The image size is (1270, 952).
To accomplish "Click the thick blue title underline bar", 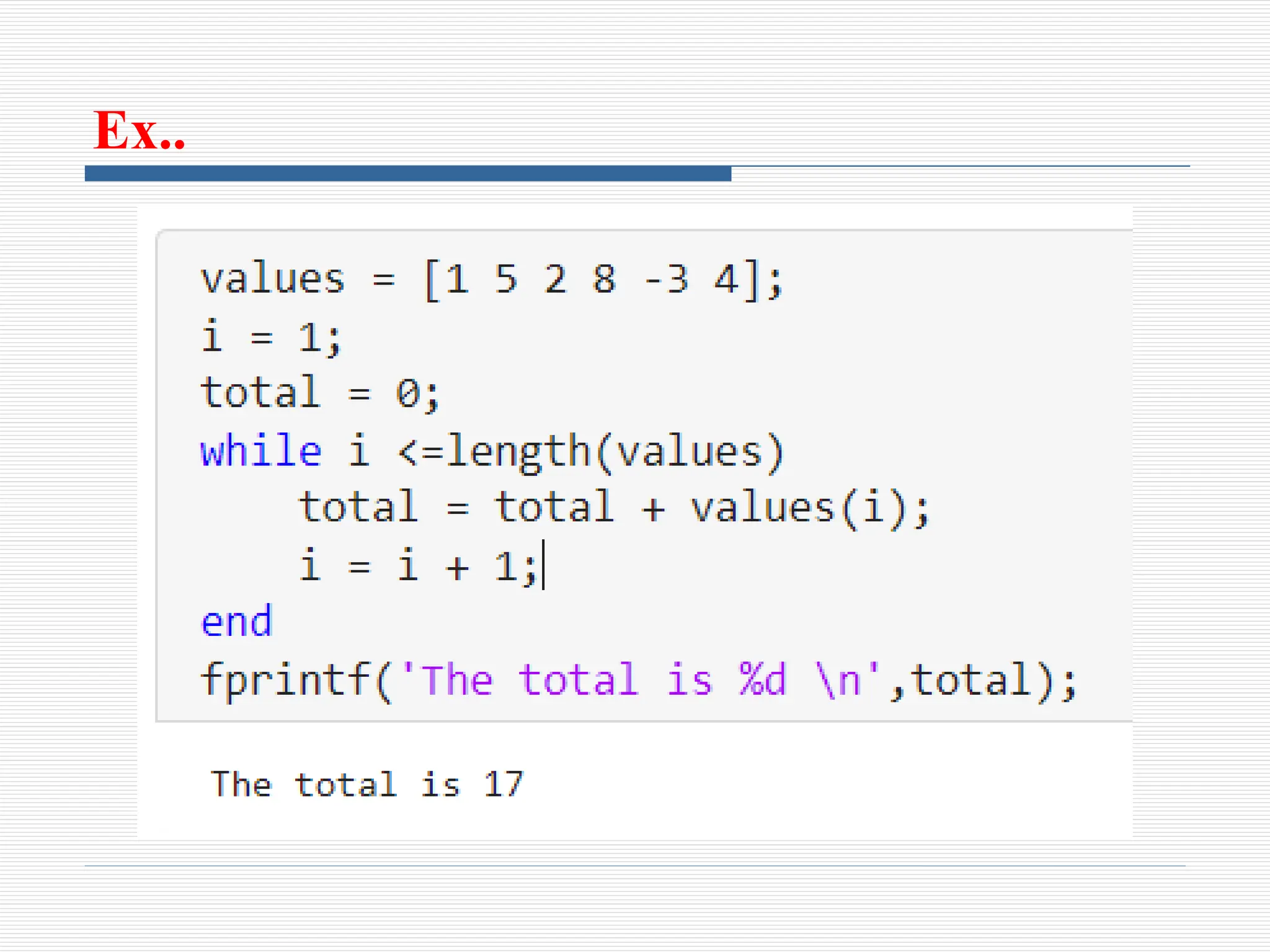I will pos(407,174).
